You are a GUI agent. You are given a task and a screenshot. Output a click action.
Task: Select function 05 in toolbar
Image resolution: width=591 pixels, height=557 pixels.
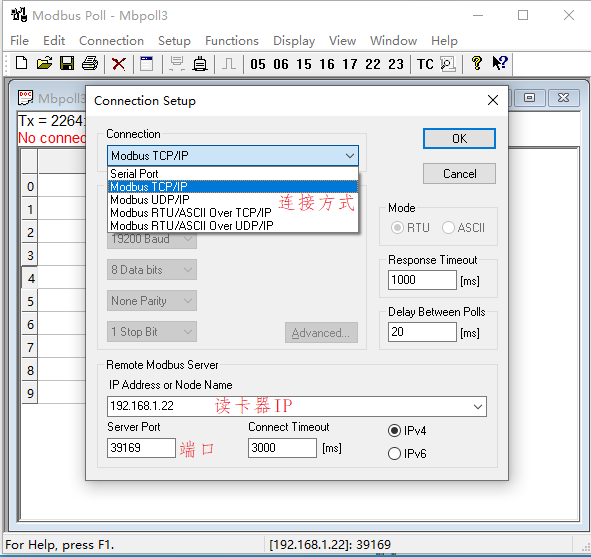pos(258,64)
